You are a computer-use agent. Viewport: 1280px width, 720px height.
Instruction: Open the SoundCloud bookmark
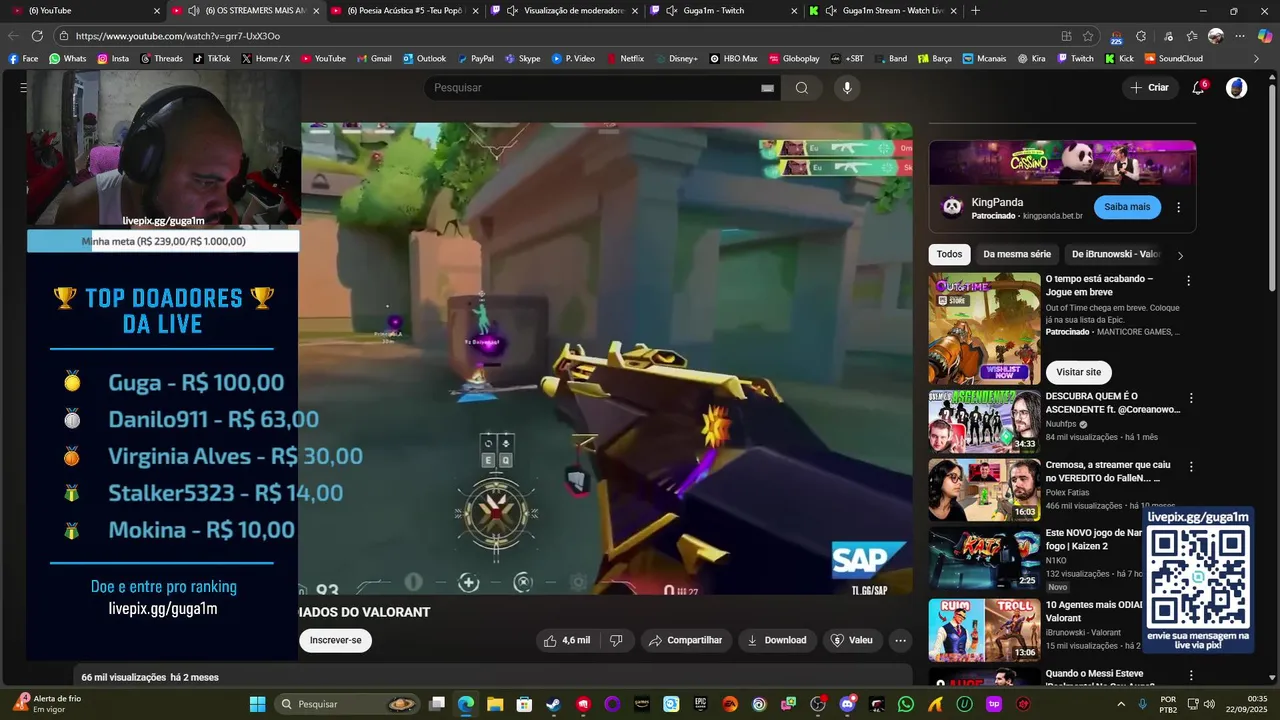(1173, 58)
